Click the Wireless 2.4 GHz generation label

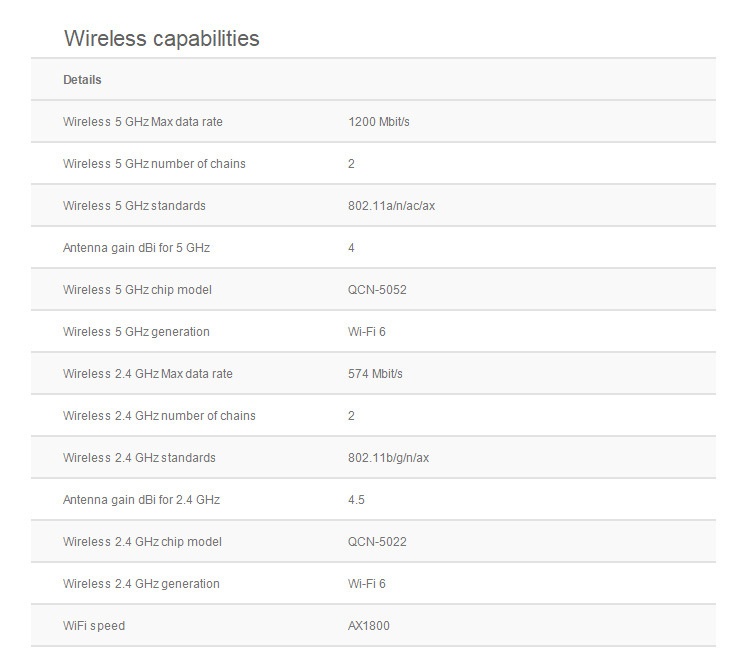coord(141,584)
